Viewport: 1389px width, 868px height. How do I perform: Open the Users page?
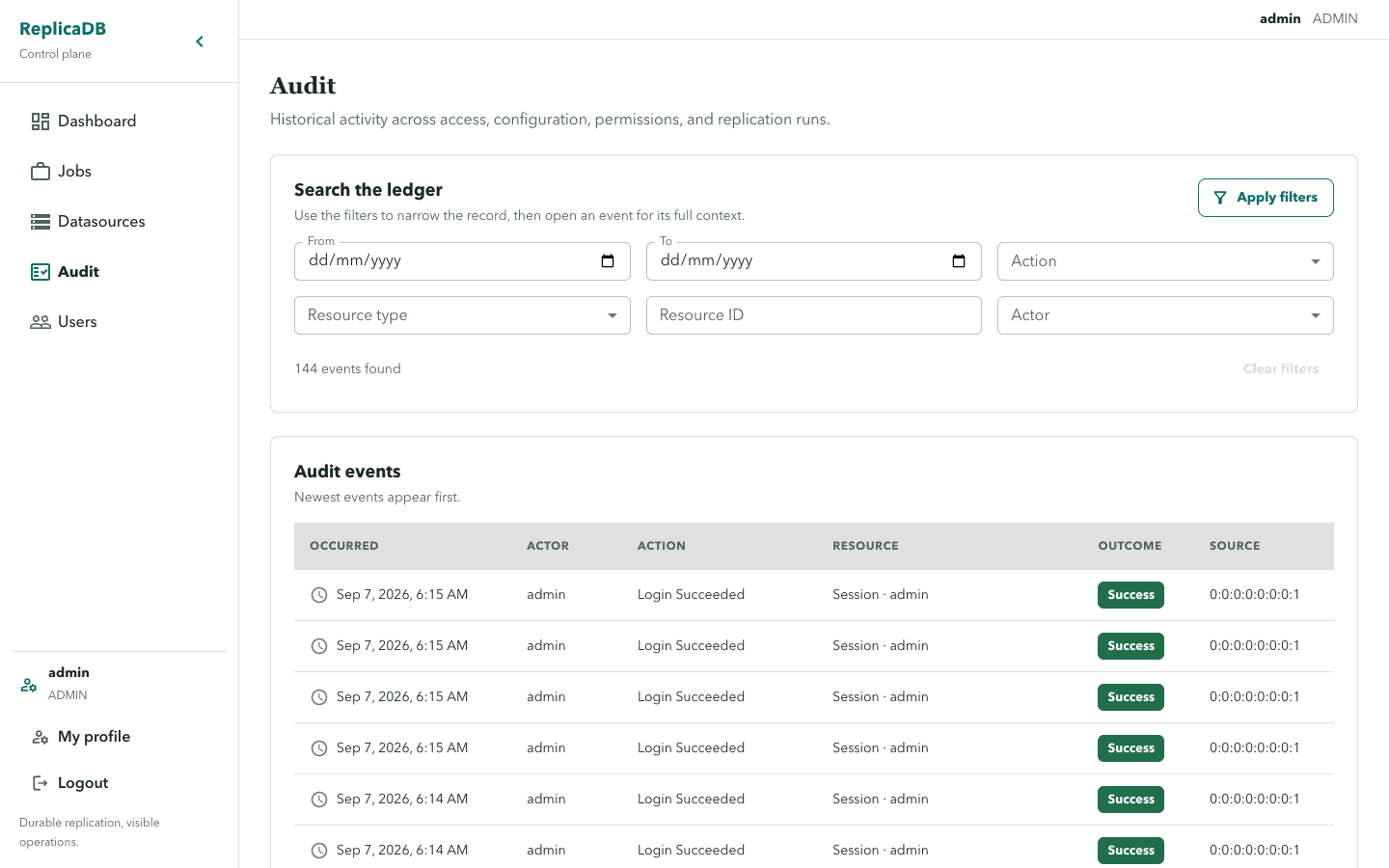(x=120, y=322)
